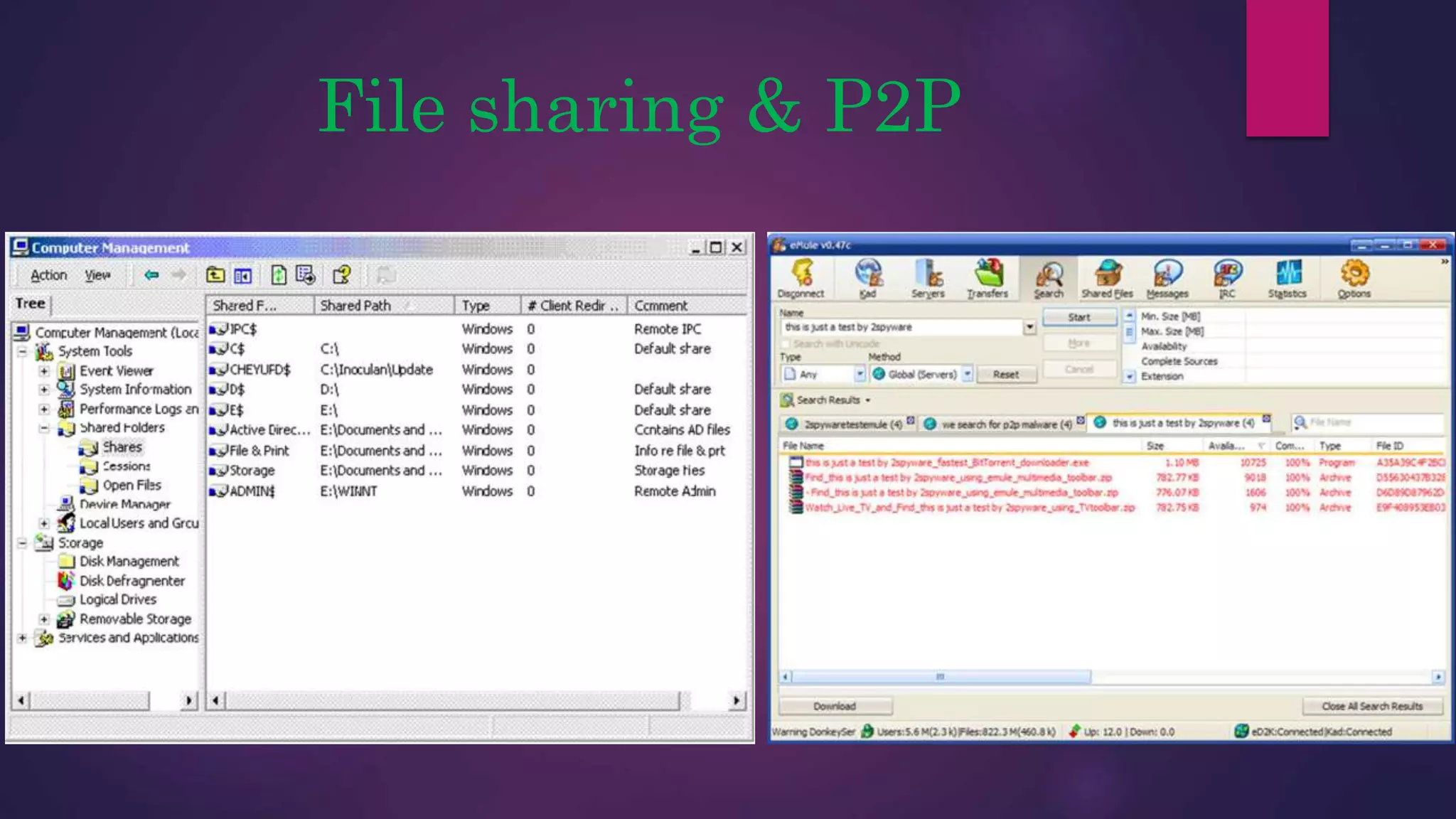
Task: Select the ADMIN$ share row
Action: click(x=475, y=491)
